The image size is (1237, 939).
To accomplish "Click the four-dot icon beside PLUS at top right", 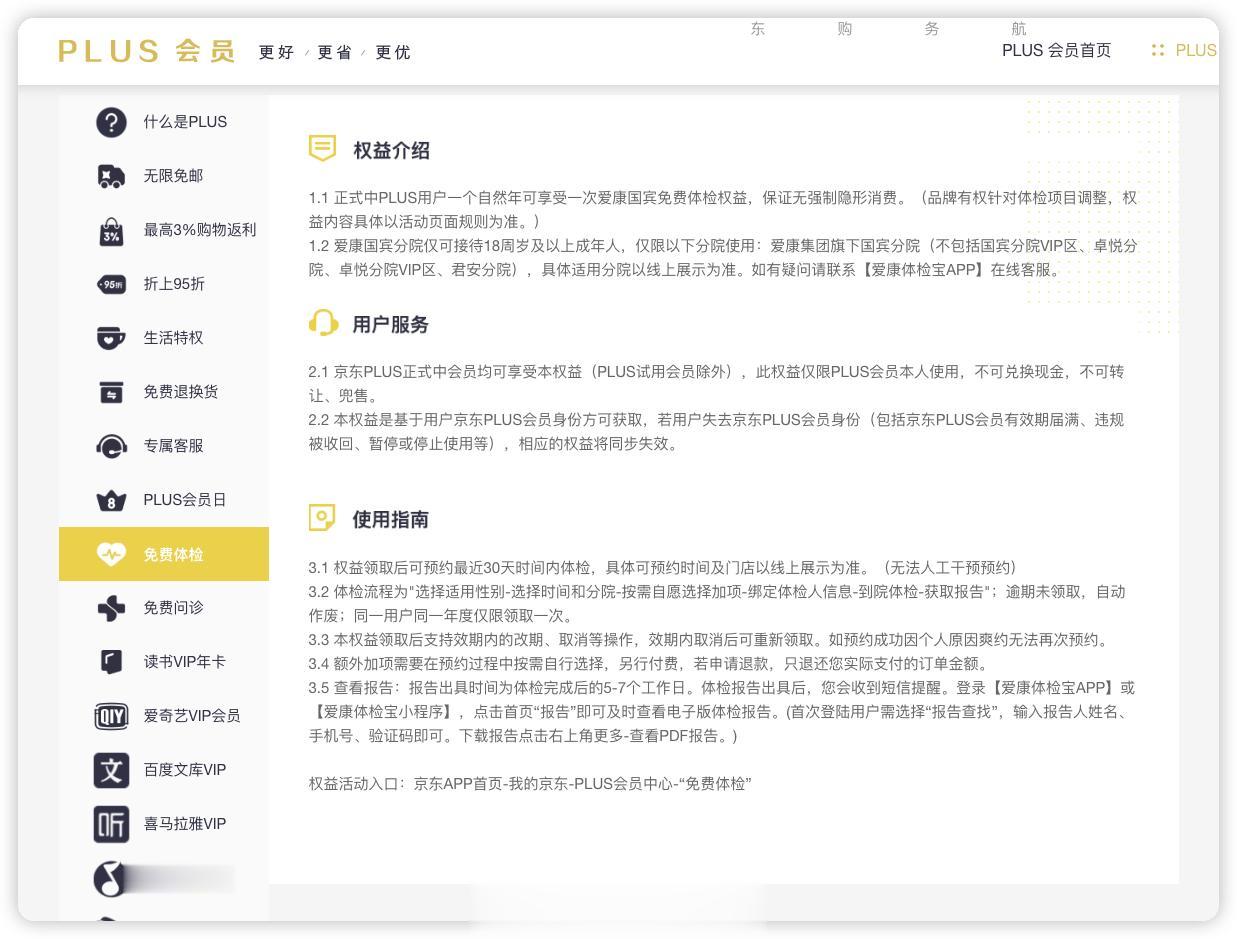I will click(1158, 50).
